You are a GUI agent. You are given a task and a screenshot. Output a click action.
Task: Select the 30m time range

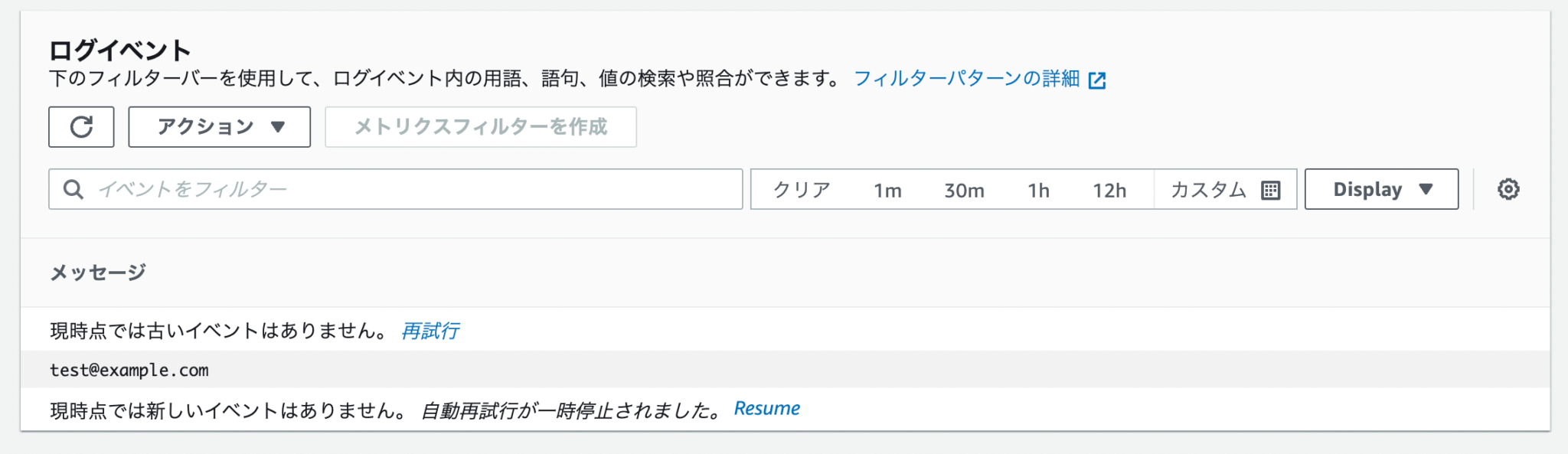[x=964, y=189]
